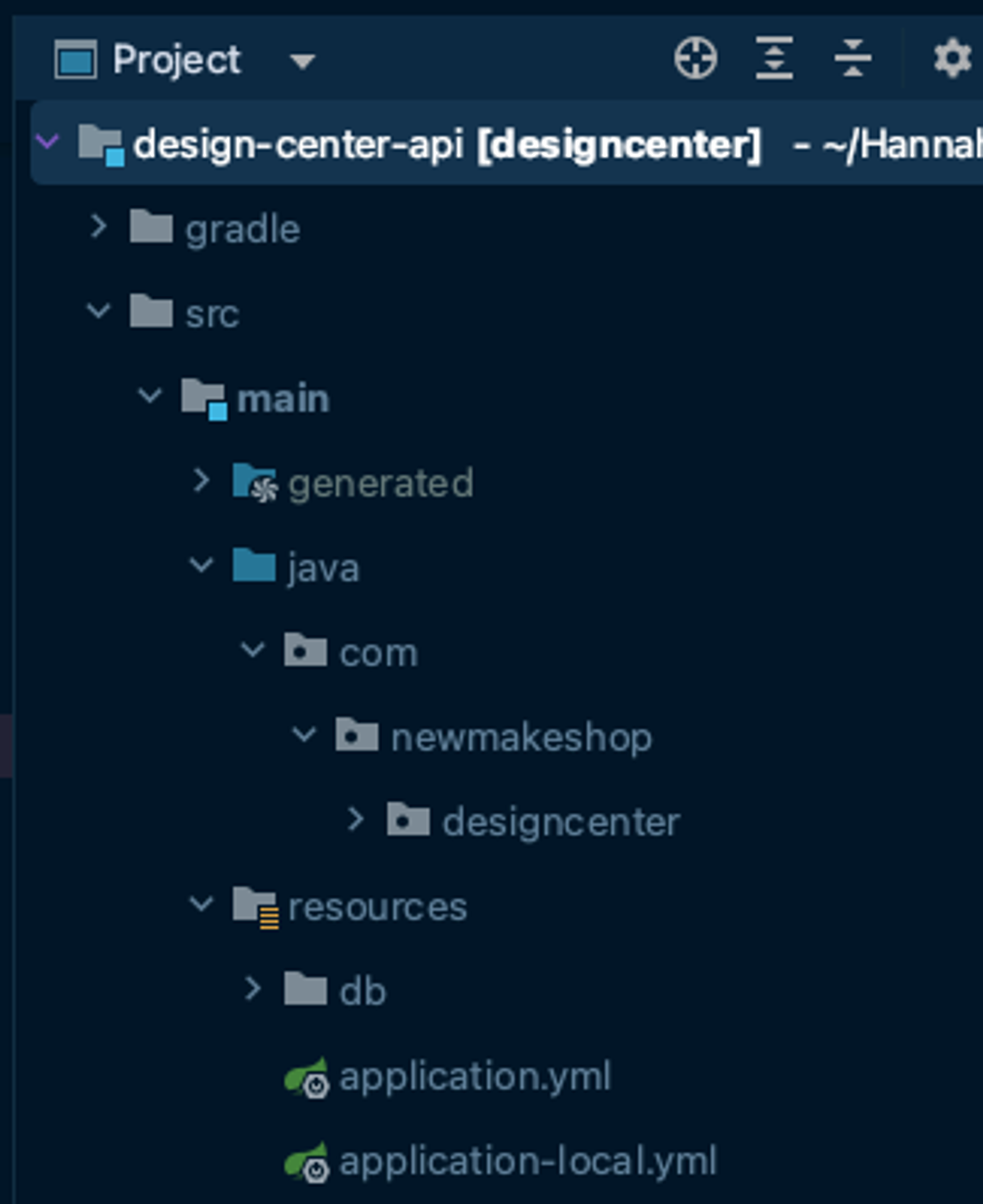The width and height of the screenshot is (983, 1204).
Task: Click the application.yml Spring config icon
Action: tap(306, 1078)
